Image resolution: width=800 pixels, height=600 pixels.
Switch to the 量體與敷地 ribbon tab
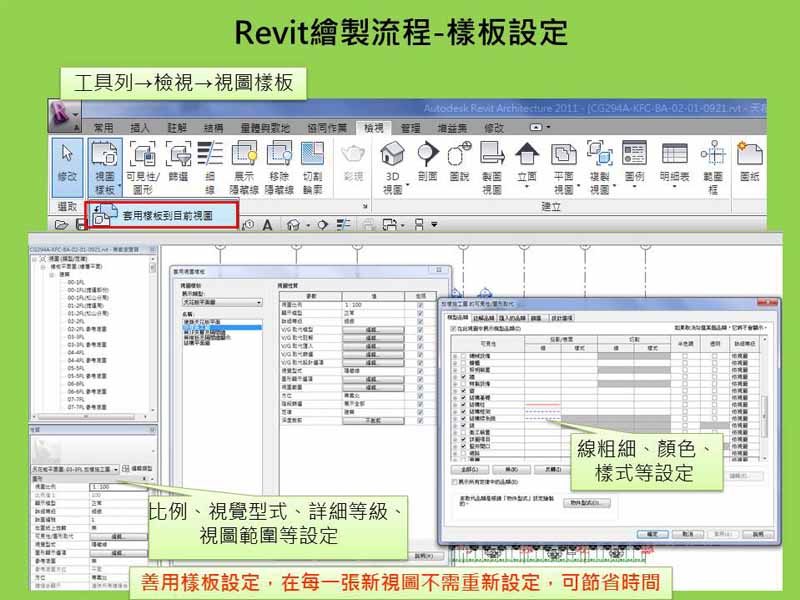[265, 128]
